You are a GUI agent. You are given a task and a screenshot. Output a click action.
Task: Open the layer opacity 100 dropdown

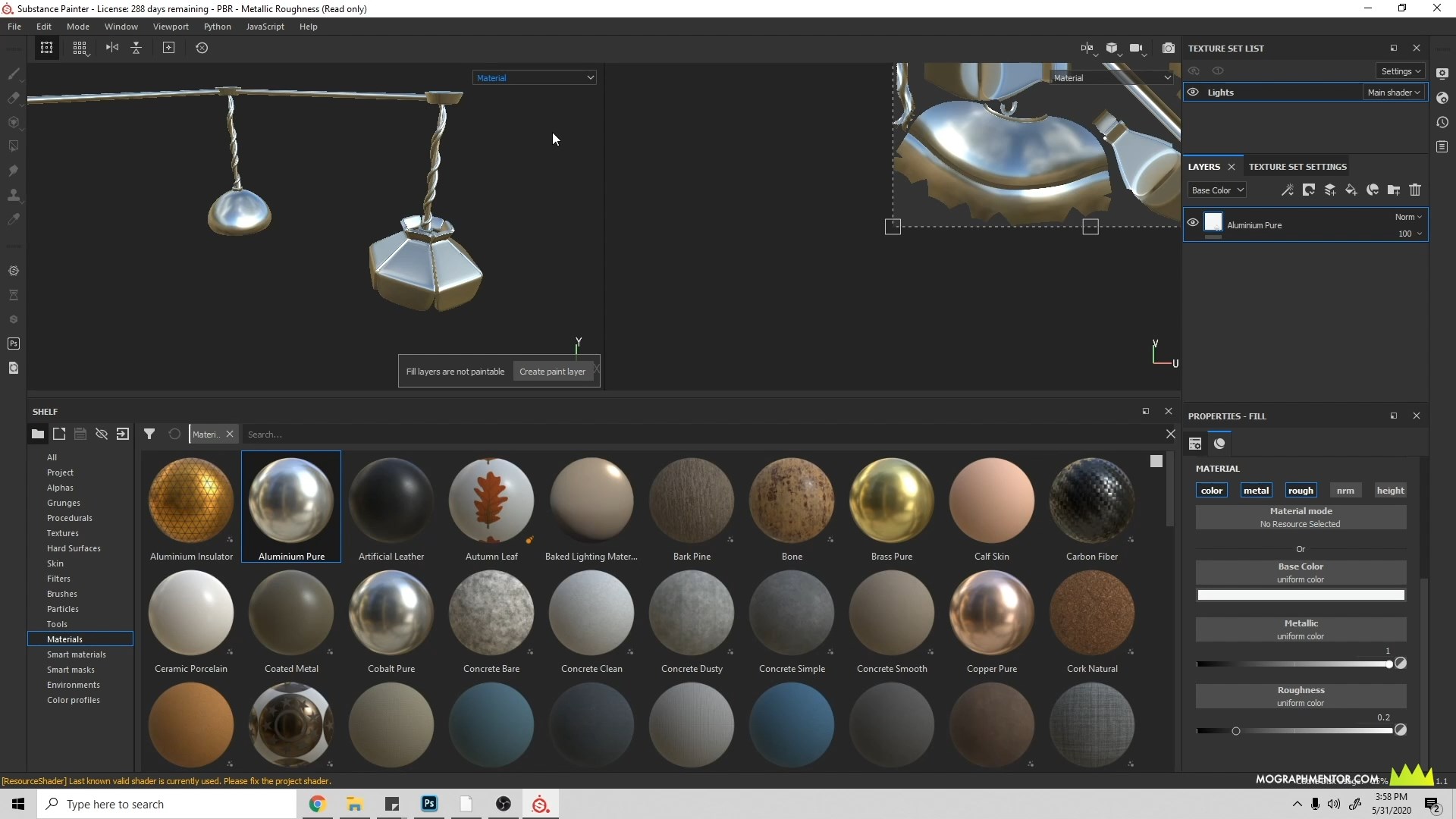coord(1410,234)
